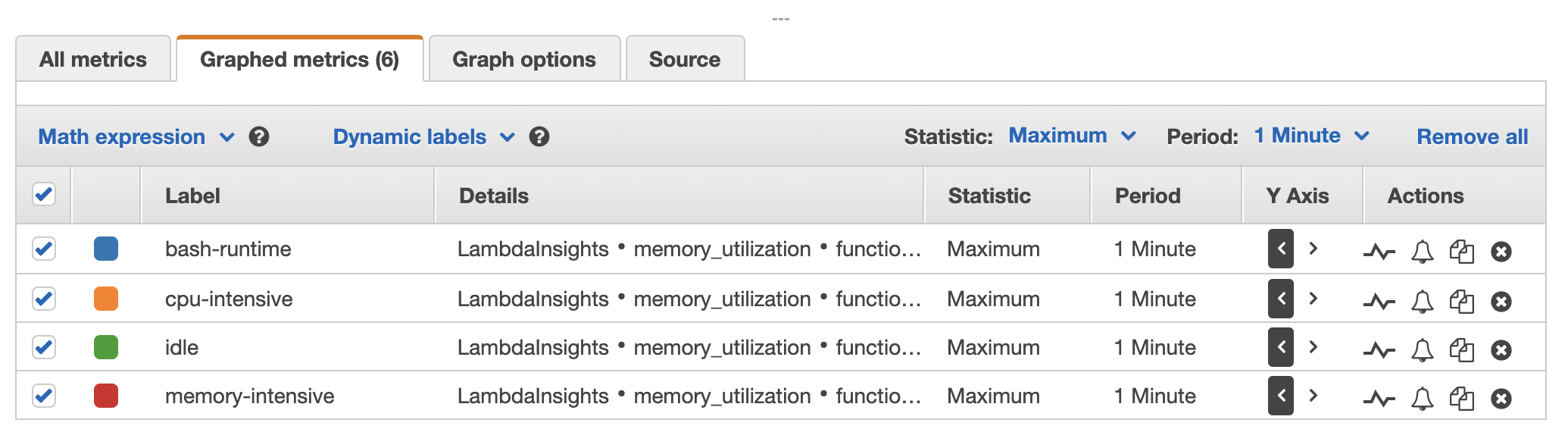Remove the memory-intensive metric row

[1501, 398]
